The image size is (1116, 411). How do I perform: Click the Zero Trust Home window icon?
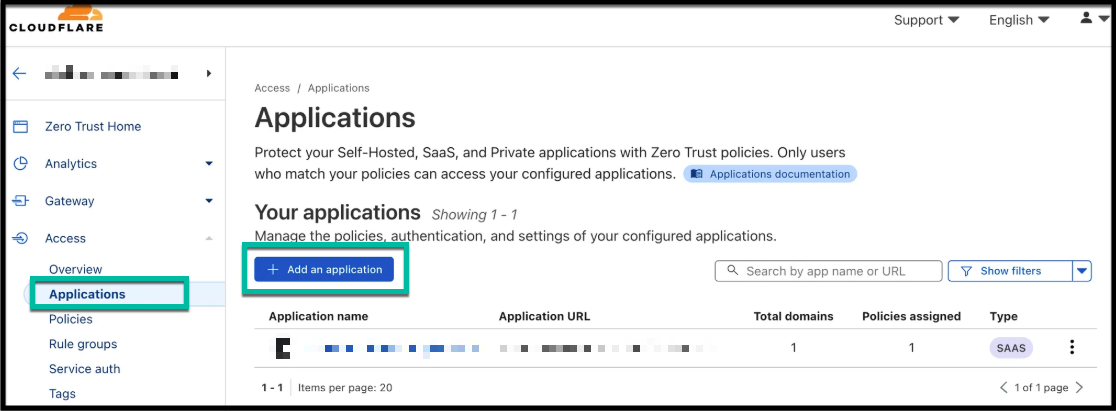click(21, 127)
